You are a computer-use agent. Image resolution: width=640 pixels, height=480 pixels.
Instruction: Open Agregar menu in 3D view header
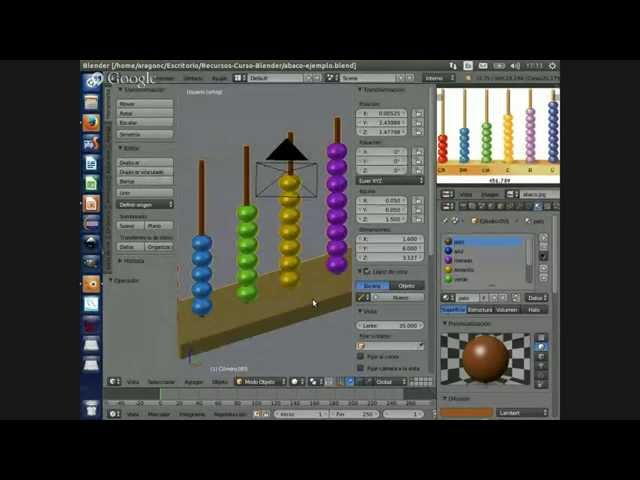(194, 382)
